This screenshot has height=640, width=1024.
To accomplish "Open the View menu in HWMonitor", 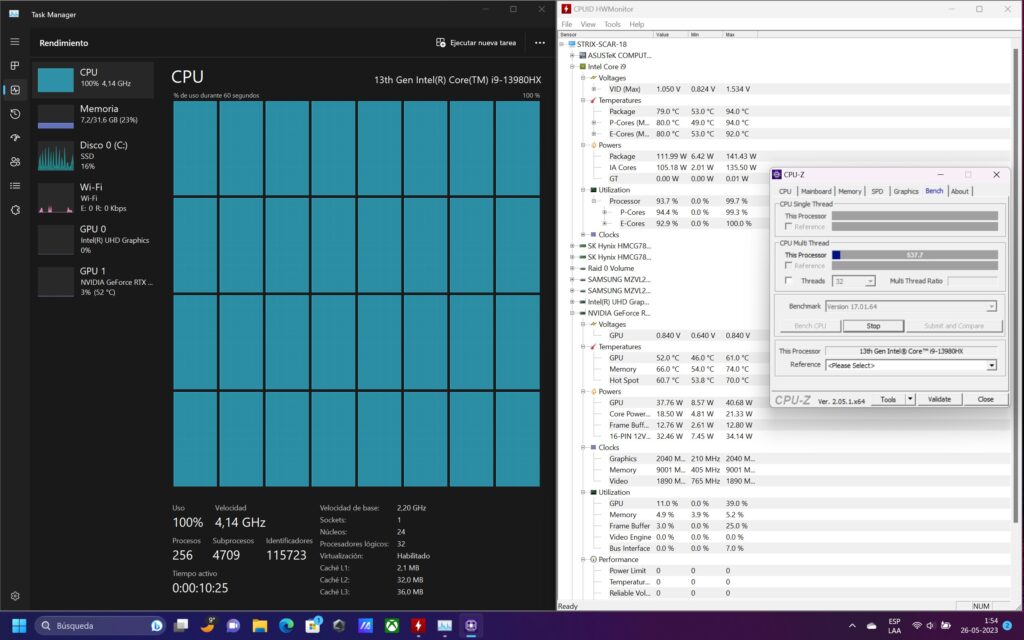I will click(588, 24).
